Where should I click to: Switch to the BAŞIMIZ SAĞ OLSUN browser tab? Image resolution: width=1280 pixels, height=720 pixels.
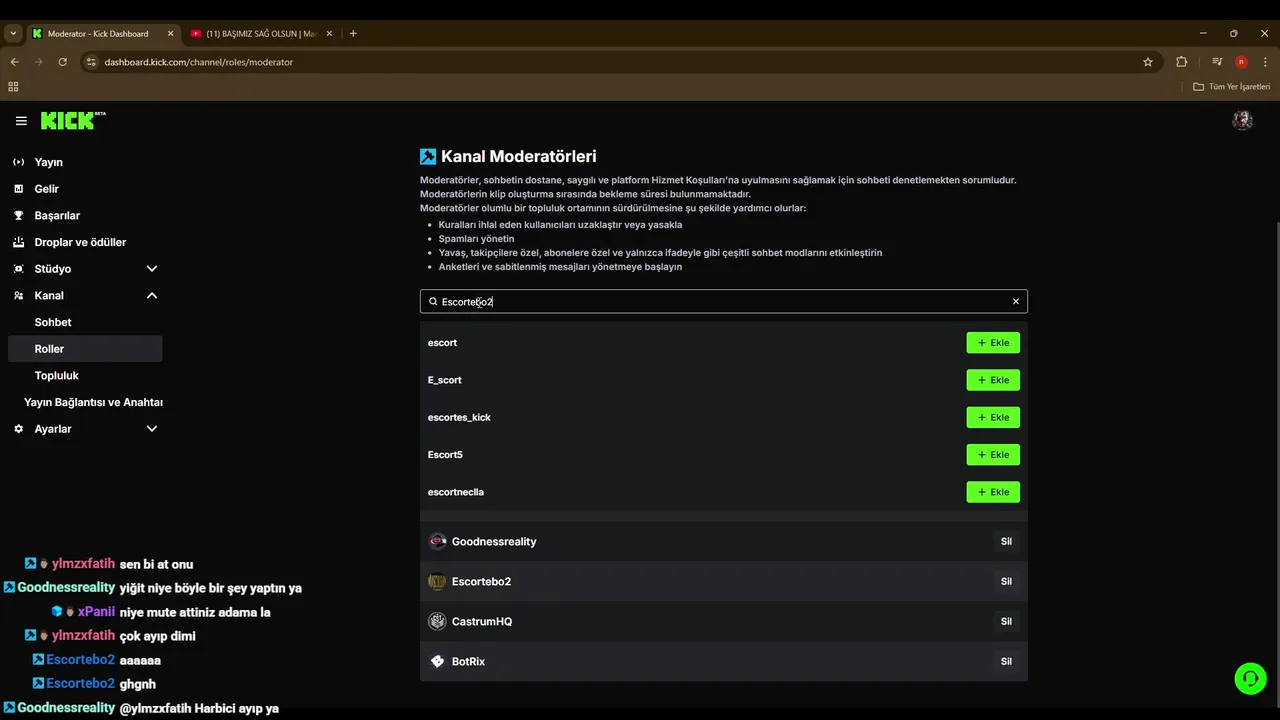260,34
